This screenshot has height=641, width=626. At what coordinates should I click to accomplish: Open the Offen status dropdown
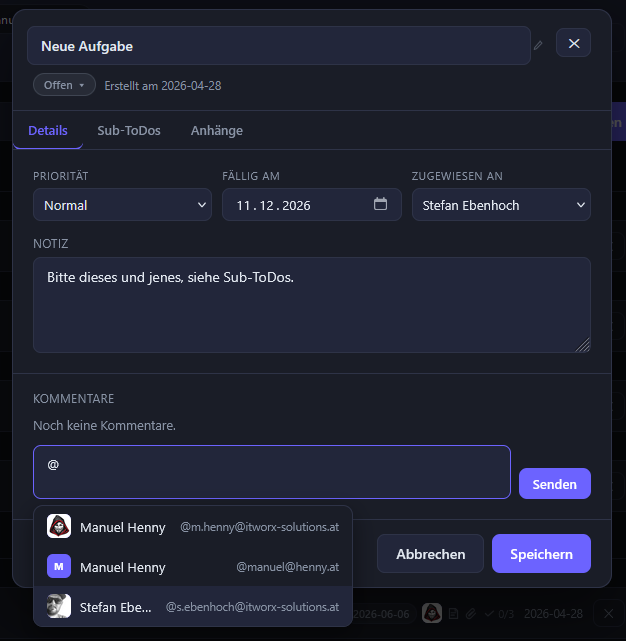(x=64, y=85)
